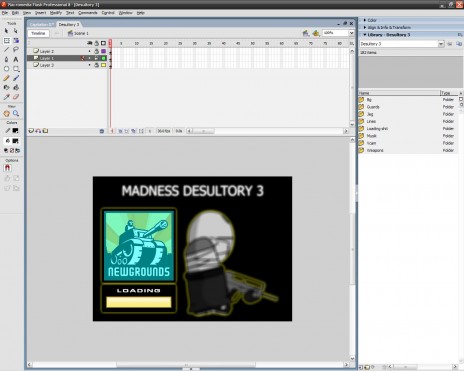464x371 pixels.
Task: Open the File menu
Action: coord(5,13)
